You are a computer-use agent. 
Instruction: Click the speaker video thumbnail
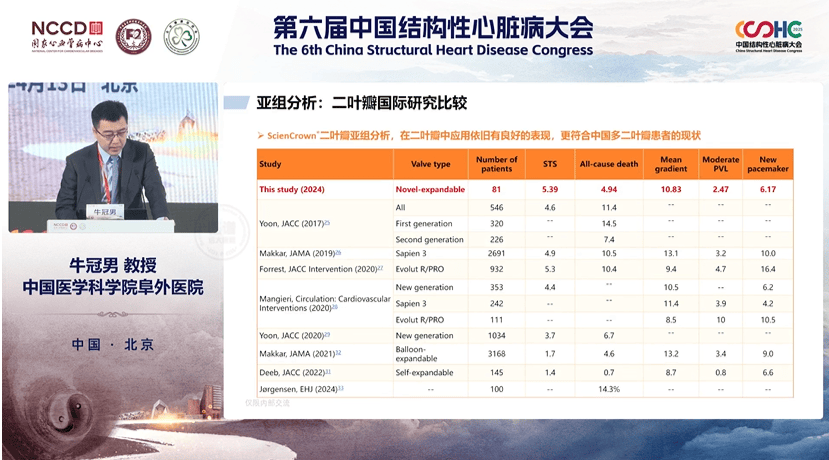click(113, 157)
